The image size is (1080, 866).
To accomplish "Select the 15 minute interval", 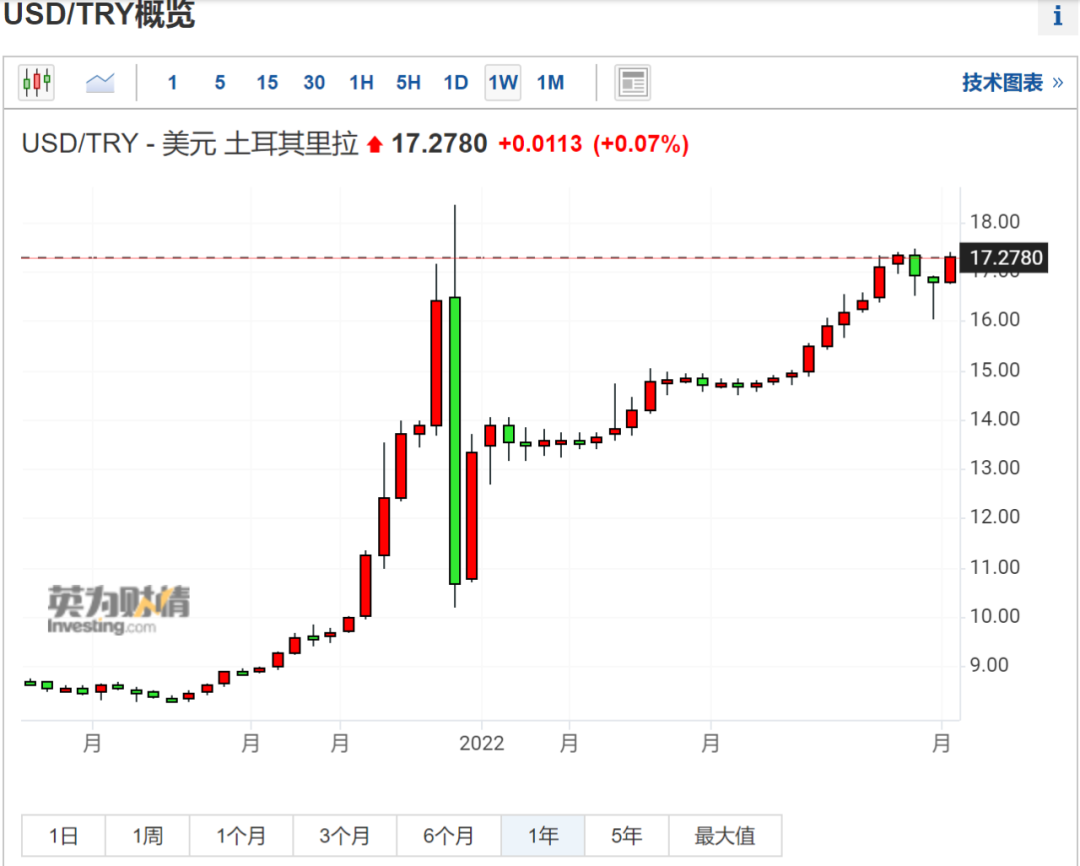I will click(267, 83).
